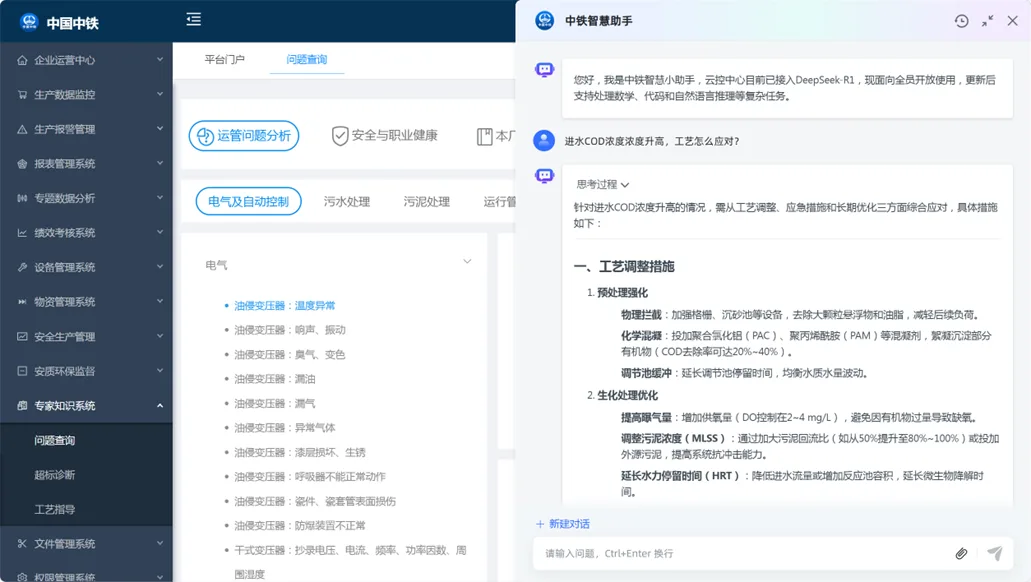Image resolution: width=1031 pixels, height=582 pixels.
Task: Open 油侵变压器：漏油 link
Action: pos(275,379)
